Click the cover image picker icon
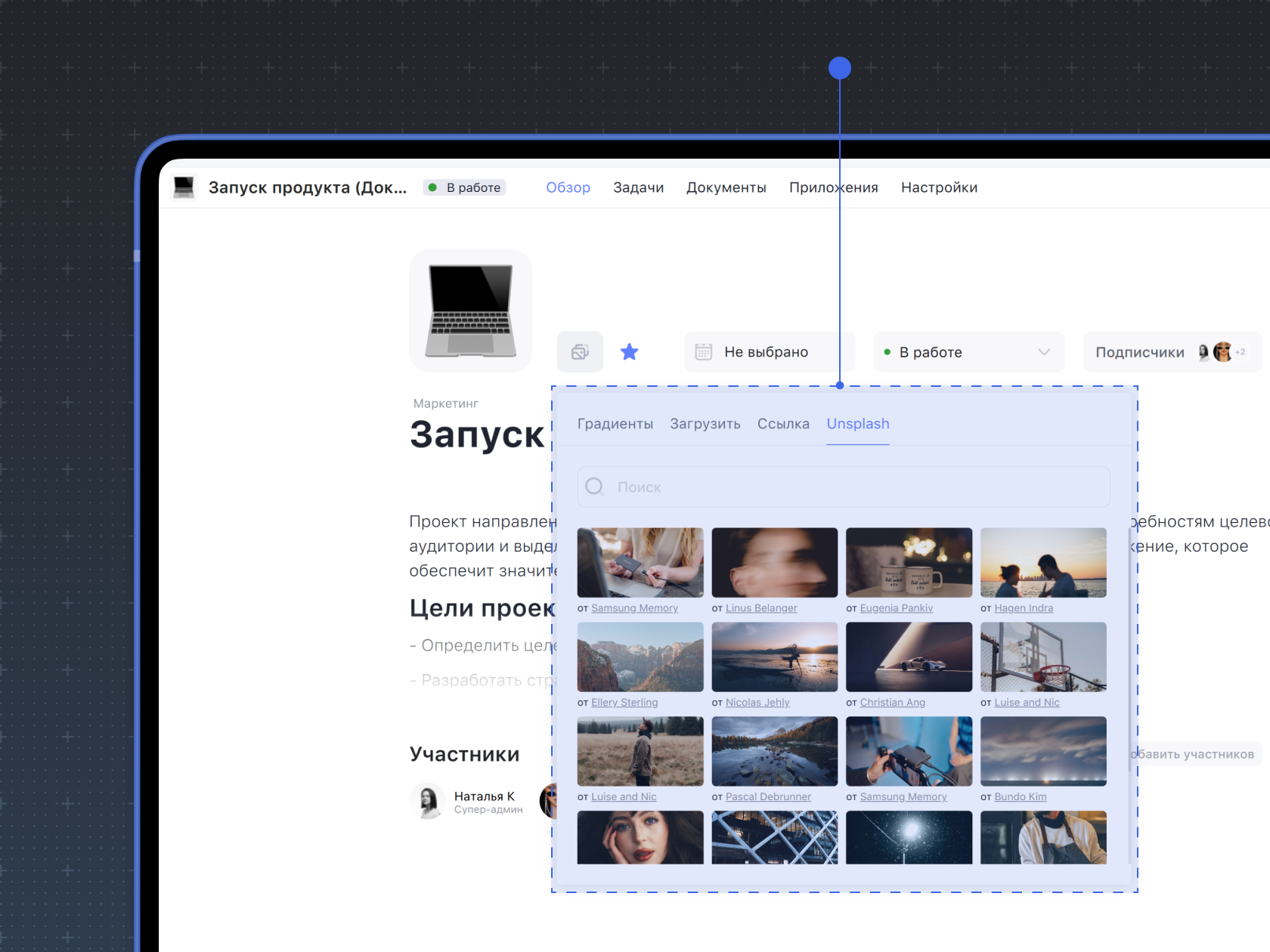 580,352
